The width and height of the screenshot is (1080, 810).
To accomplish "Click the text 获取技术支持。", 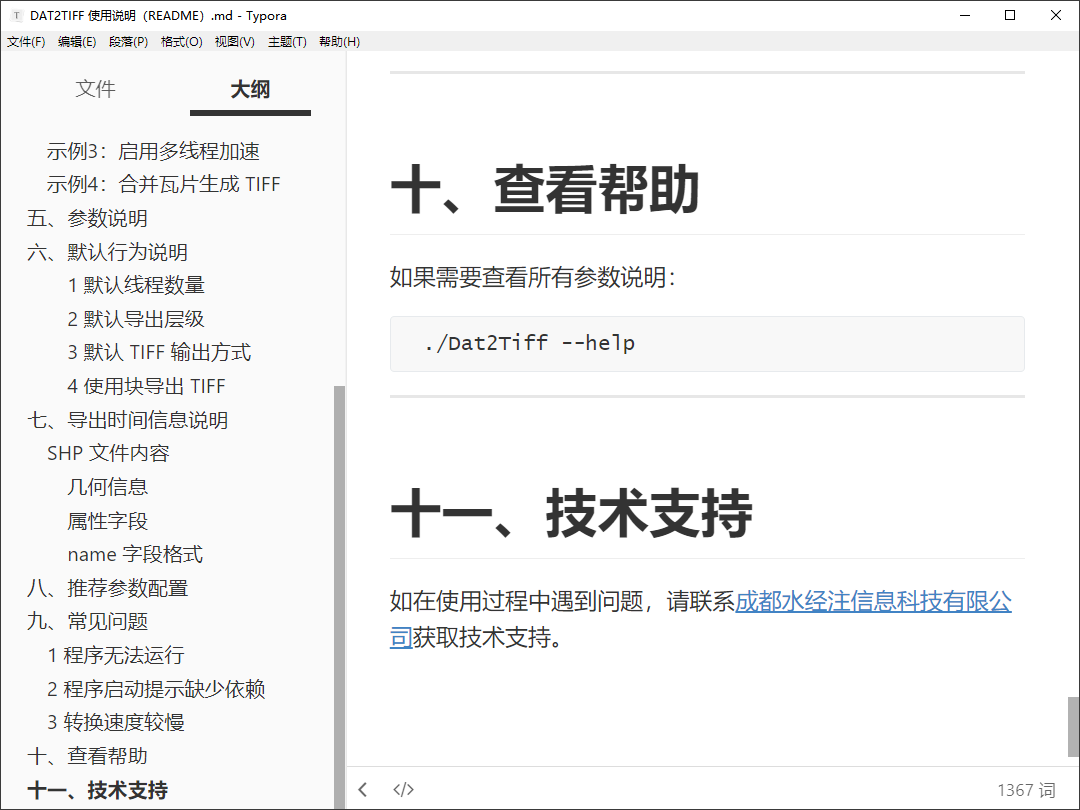I will pos(488,636).
